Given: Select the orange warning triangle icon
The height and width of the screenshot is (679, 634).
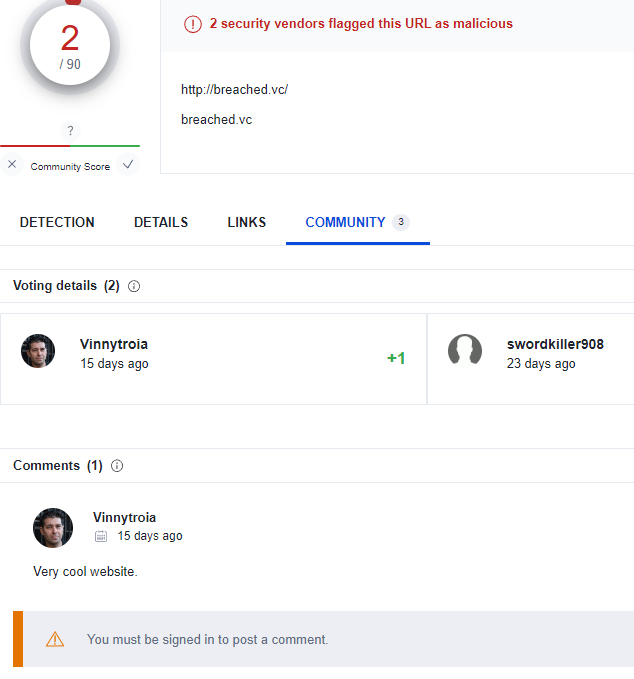Looking at the screenshot, I should click(55, 639).
